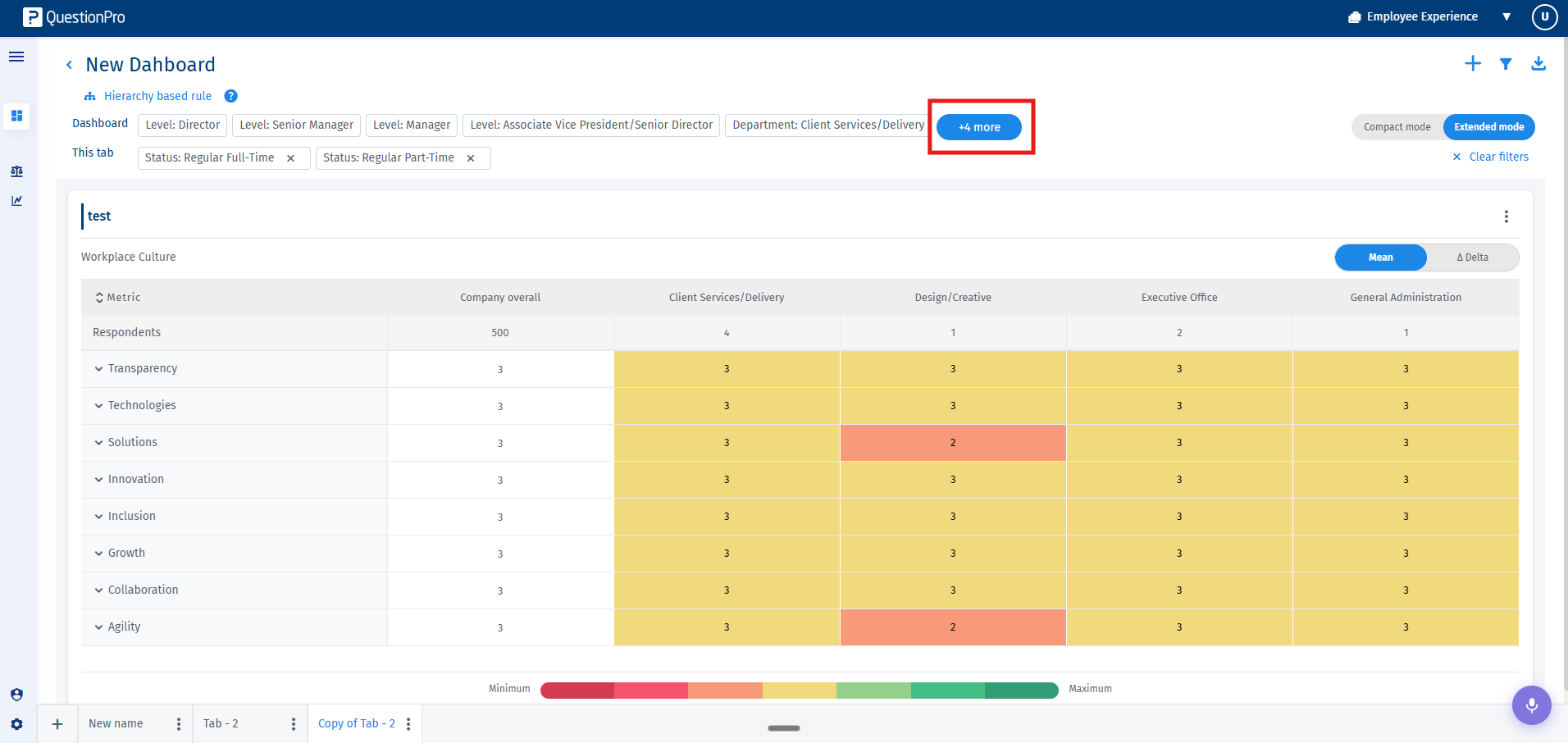The height and width of the screenshot is (743, 1568).
Task: Click the help question mark icon
Action: 231,96
